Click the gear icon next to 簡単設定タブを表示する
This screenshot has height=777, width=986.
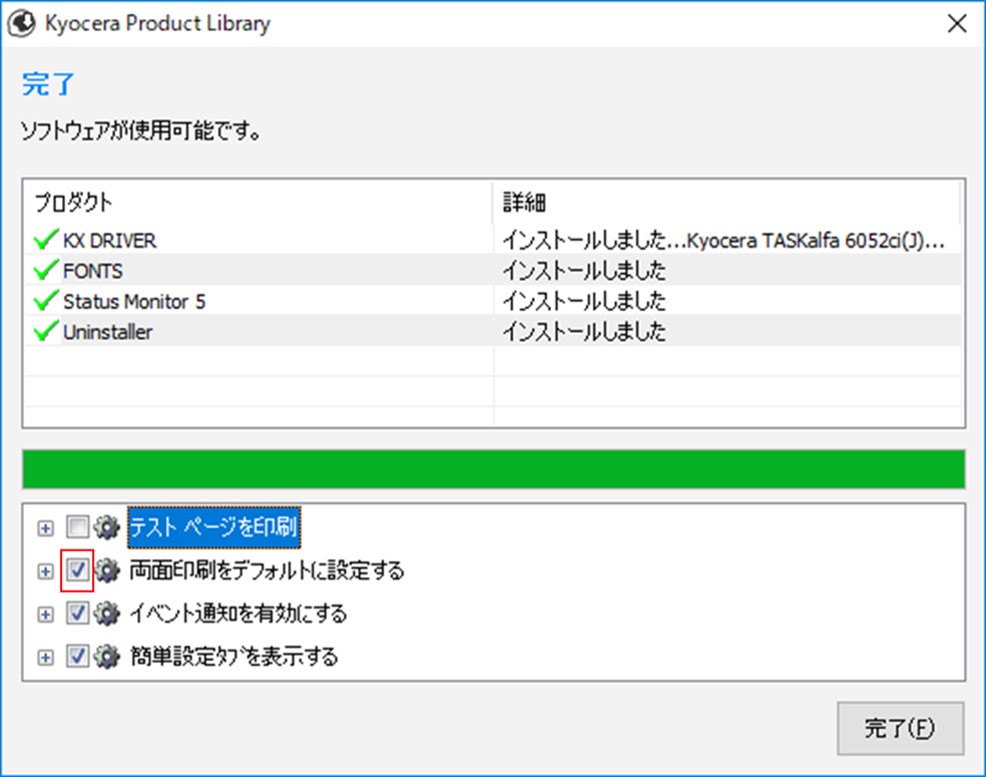107,656
